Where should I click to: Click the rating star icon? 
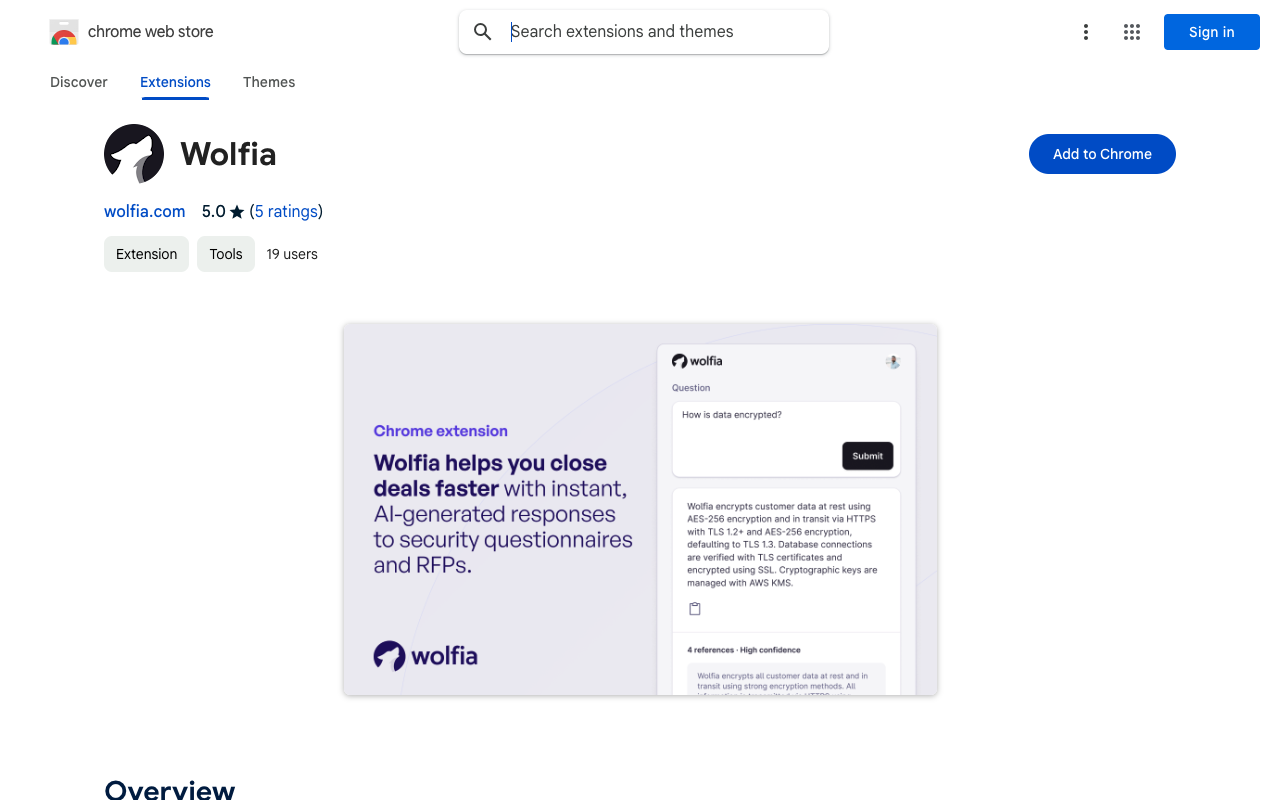(x=237, y=212)
